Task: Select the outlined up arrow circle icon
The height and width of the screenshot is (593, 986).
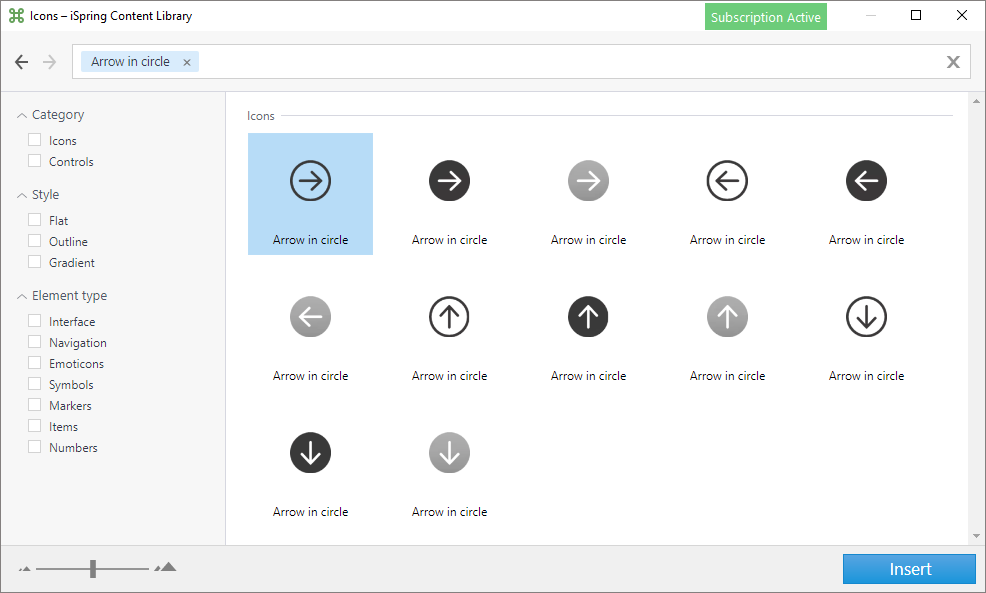Action: pos(449,317)
